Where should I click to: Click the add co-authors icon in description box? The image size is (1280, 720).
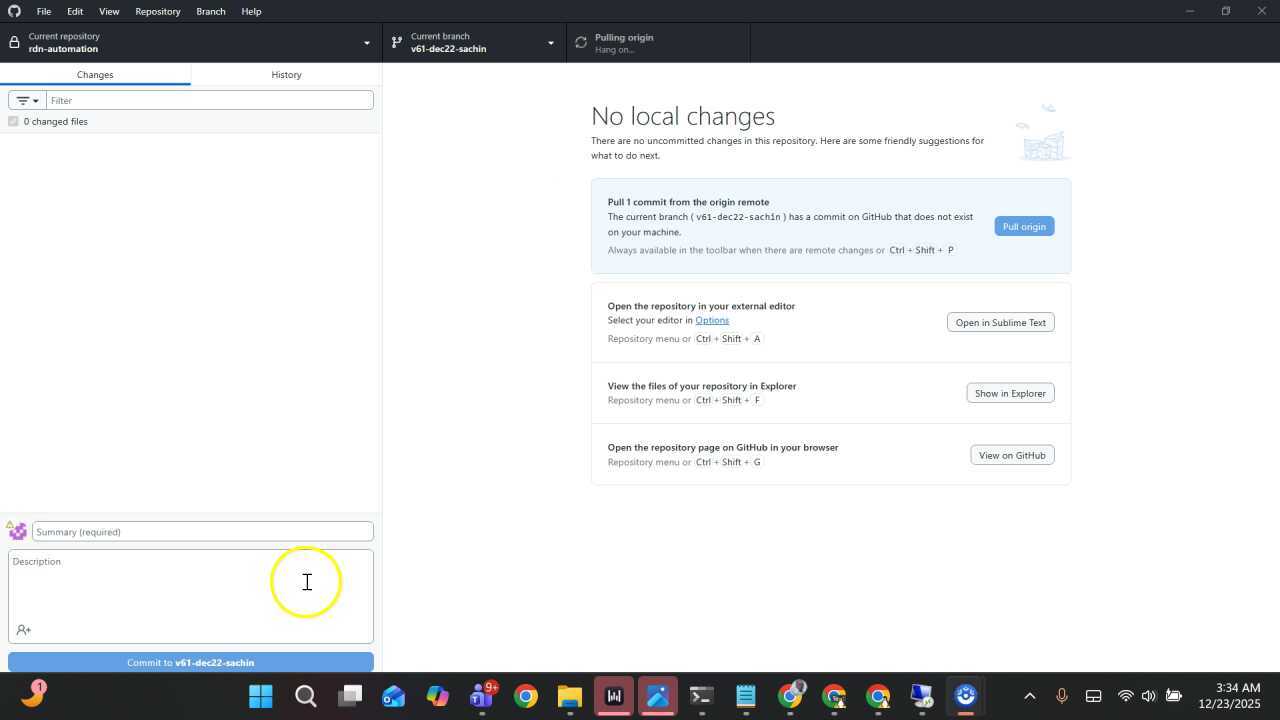point(24,630)
